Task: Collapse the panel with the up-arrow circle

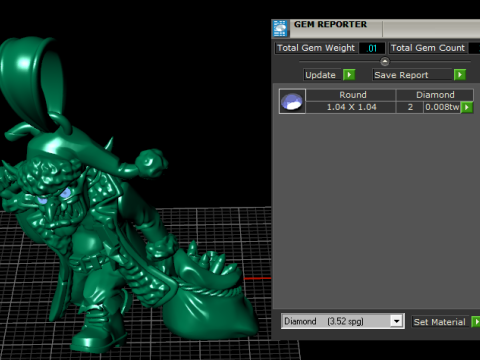Action: [385, 62]
